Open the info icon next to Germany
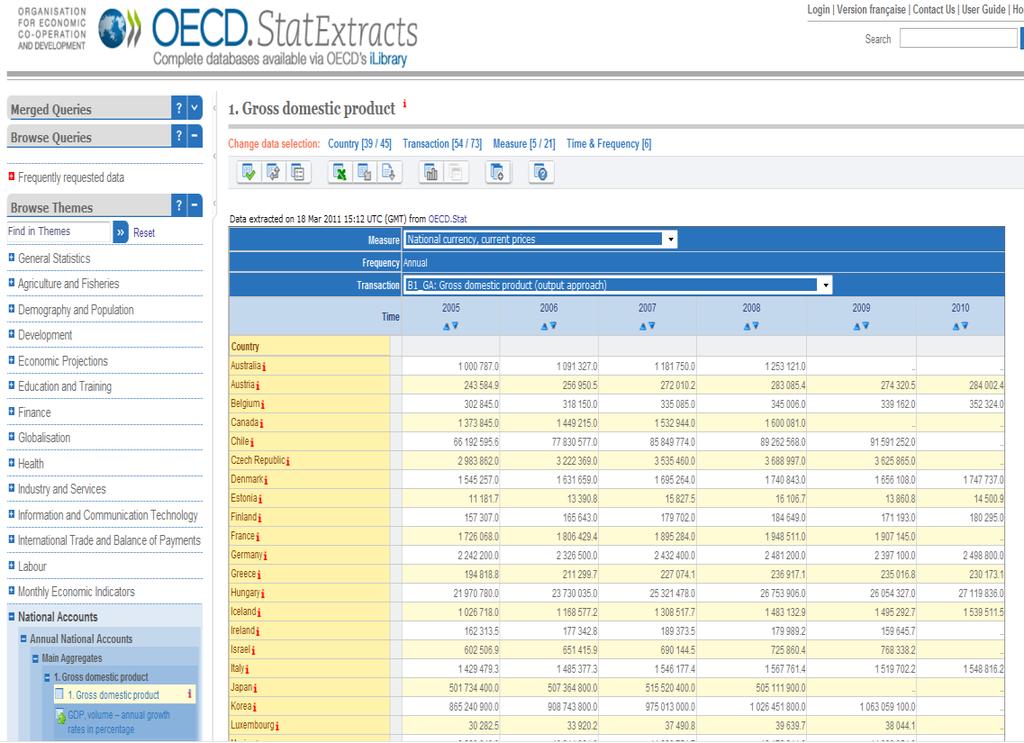The image size is (1024, 743). tap(265, 556)
